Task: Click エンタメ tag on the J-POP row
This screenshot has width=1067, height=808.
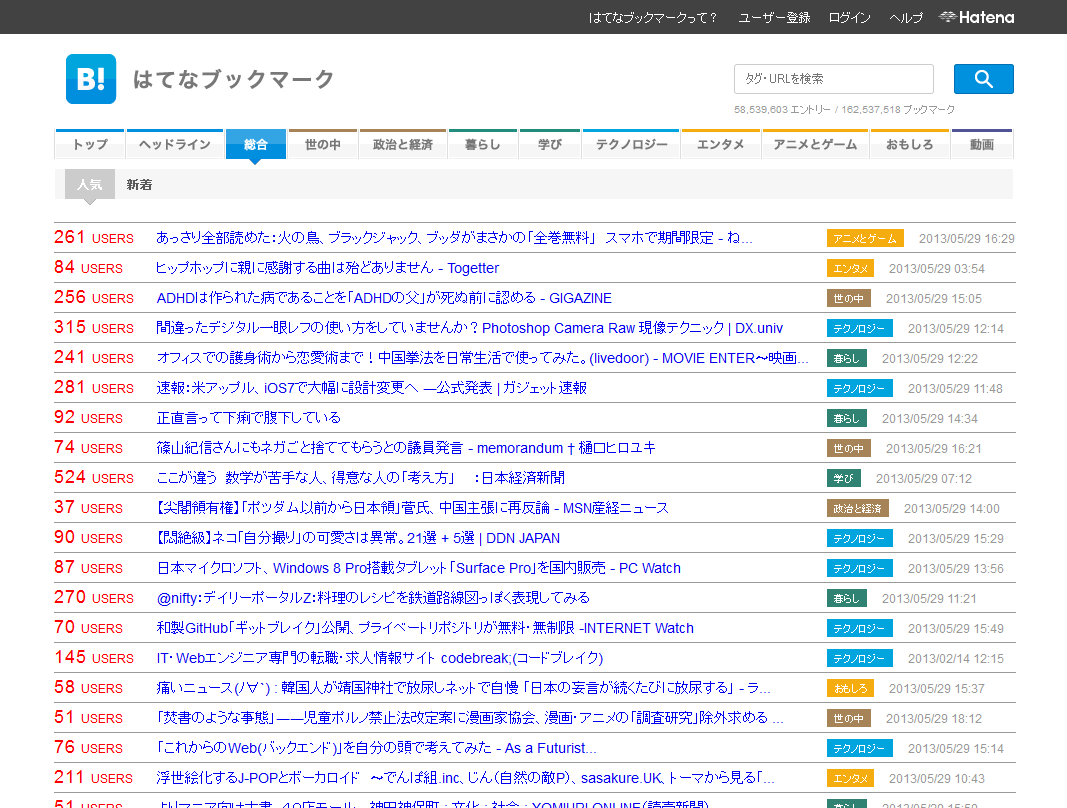Action: point(851,777)
